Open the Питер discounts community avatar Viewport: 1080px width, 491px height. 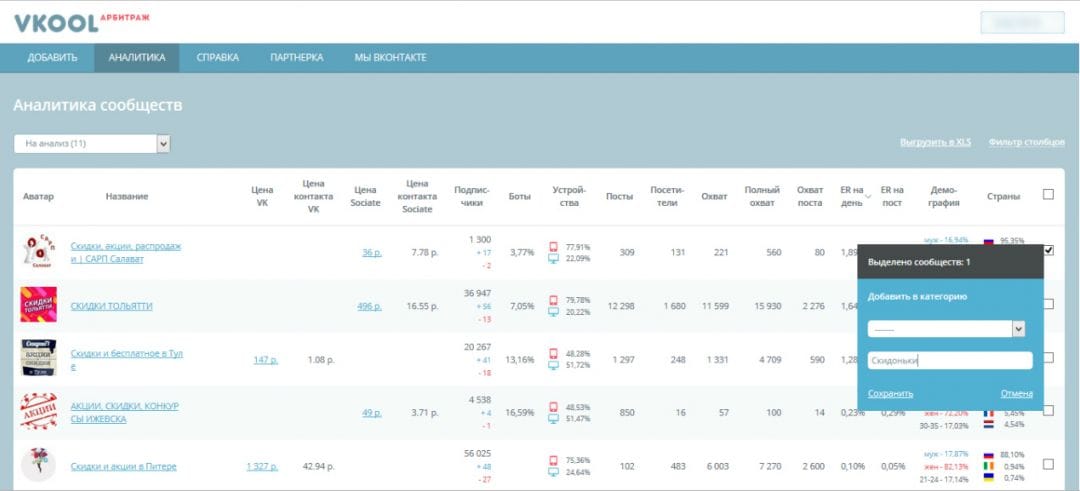[39, 465]
